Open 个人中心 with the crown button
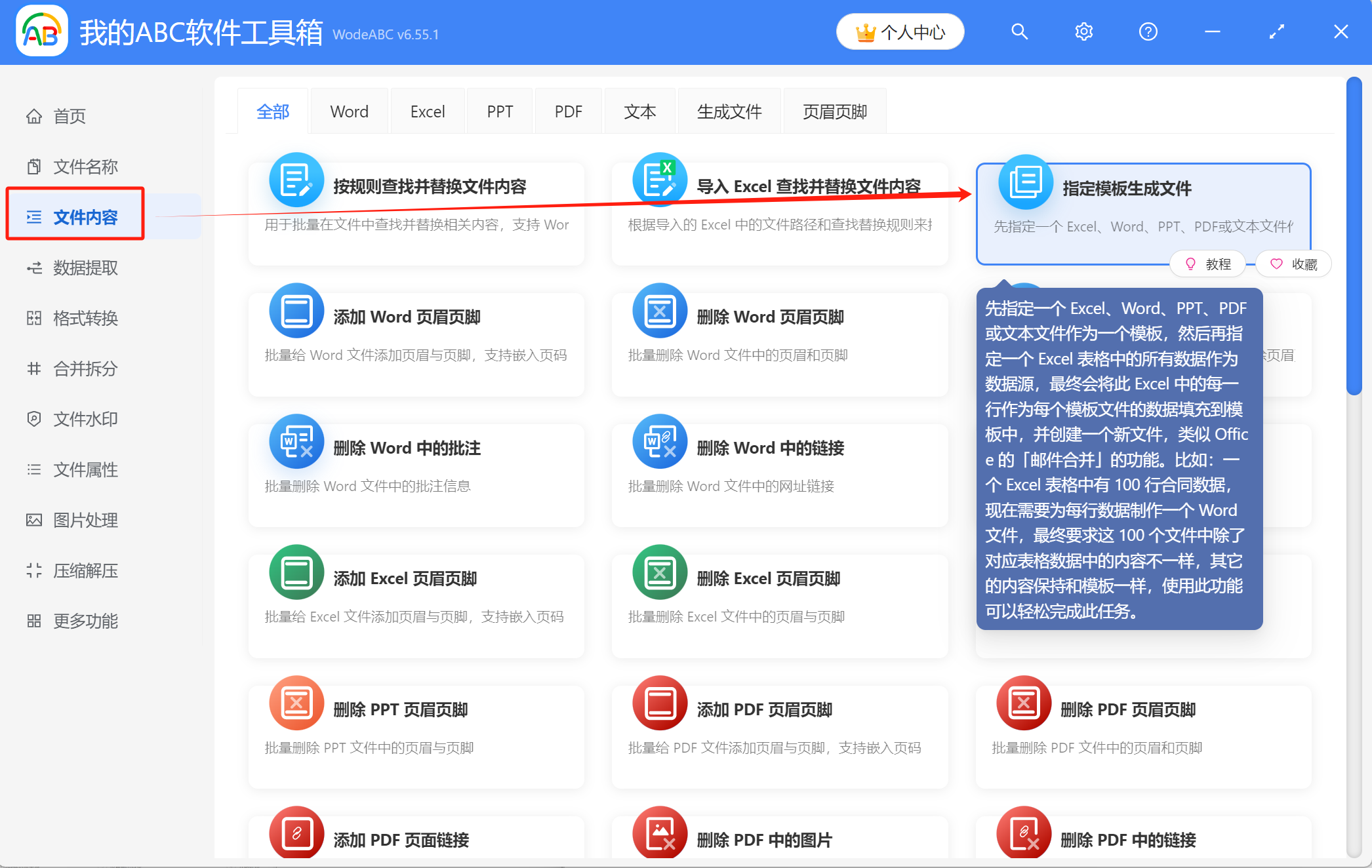The height and width of the screenshot is (868, 1372). (x=900, y=31)
